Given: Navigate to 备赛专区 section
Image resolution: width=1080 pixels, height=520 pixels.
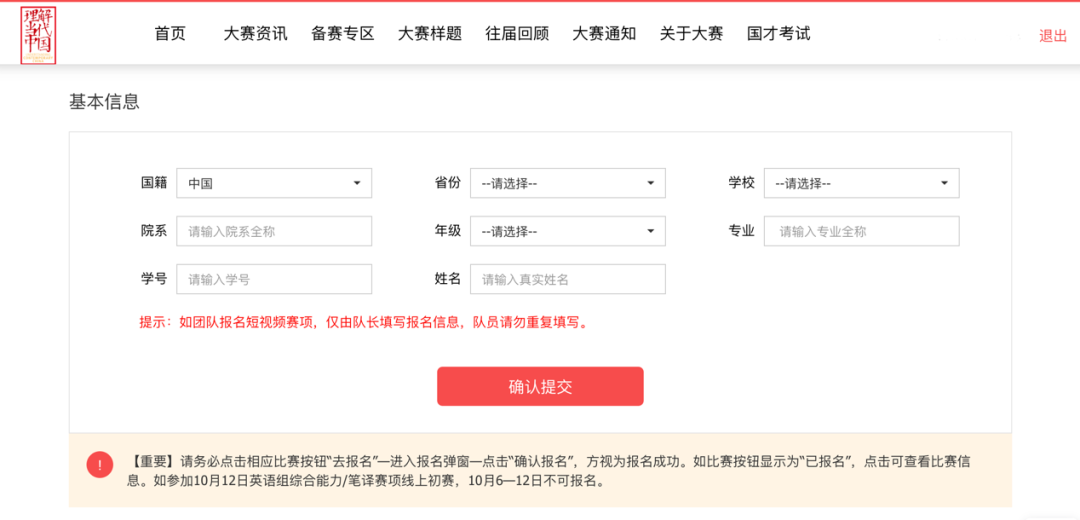Looking at the screenshot, I should pos(342,33).
